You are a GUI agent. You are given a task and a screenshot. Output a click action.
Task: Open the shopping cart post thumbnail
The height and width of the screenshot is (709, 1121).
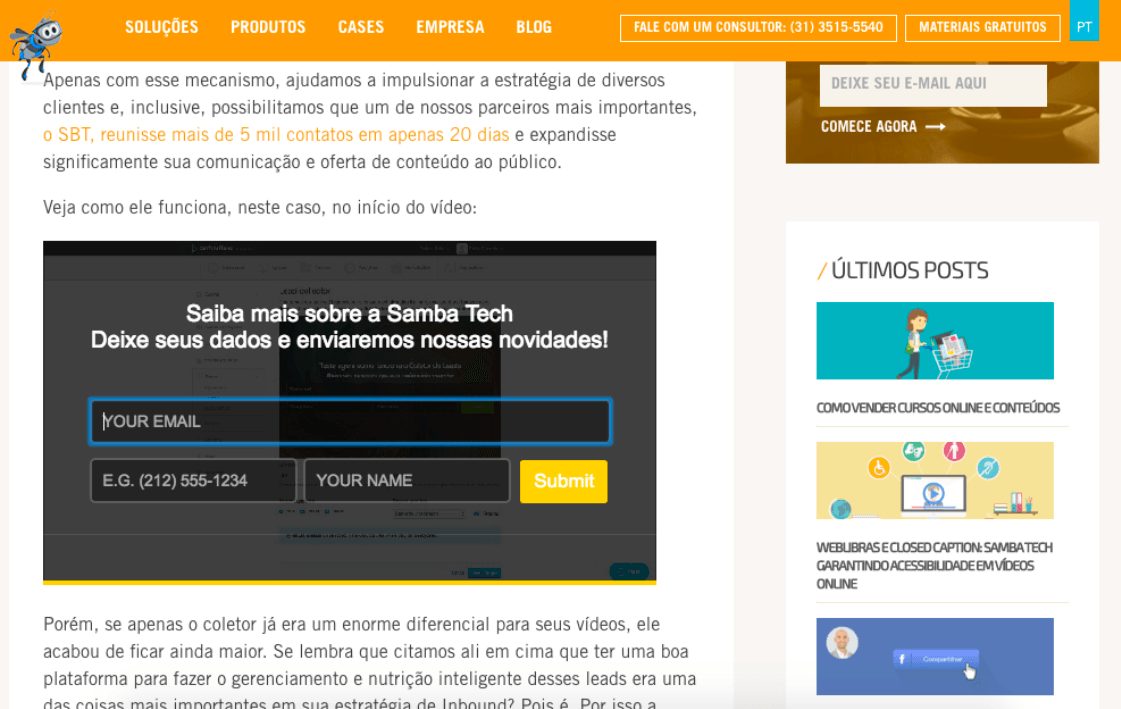click(x=935, y=341)
